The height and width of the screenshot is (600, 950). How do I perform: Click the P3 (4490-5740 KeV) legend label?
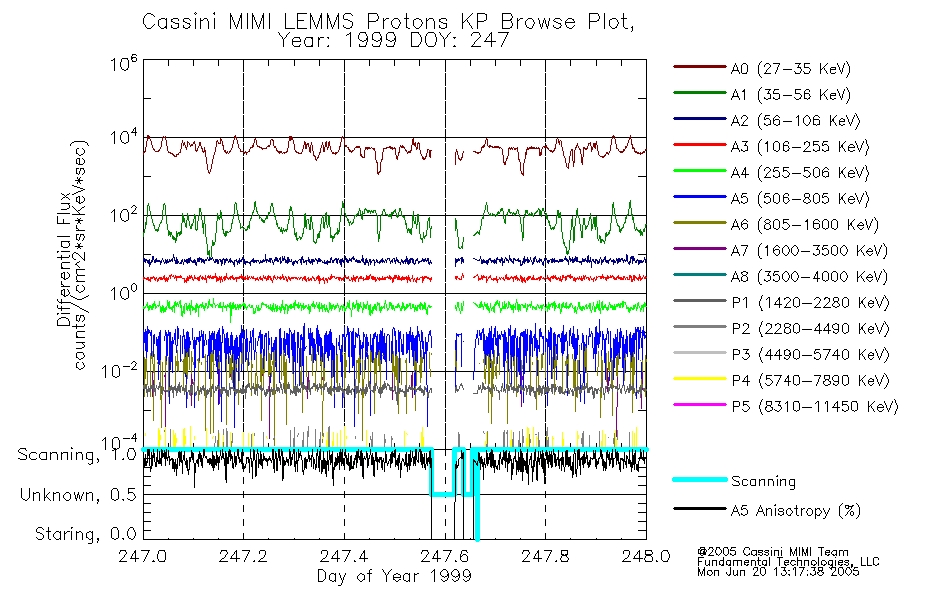pyautogui.click(x=810, y=355)
